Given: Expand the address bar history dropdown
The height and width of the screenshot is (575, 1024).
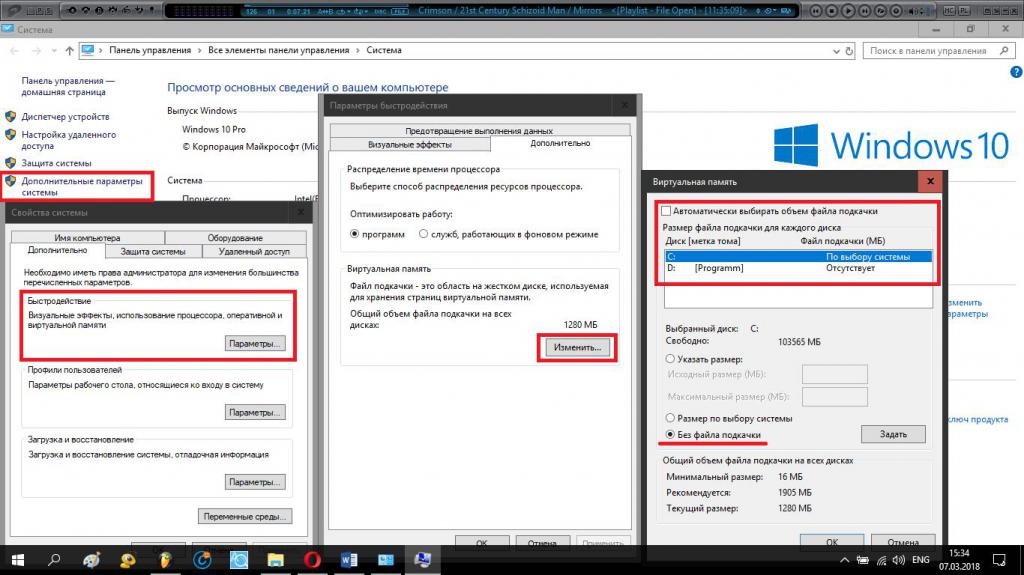Looking at the screenshot, I should 836,51.
